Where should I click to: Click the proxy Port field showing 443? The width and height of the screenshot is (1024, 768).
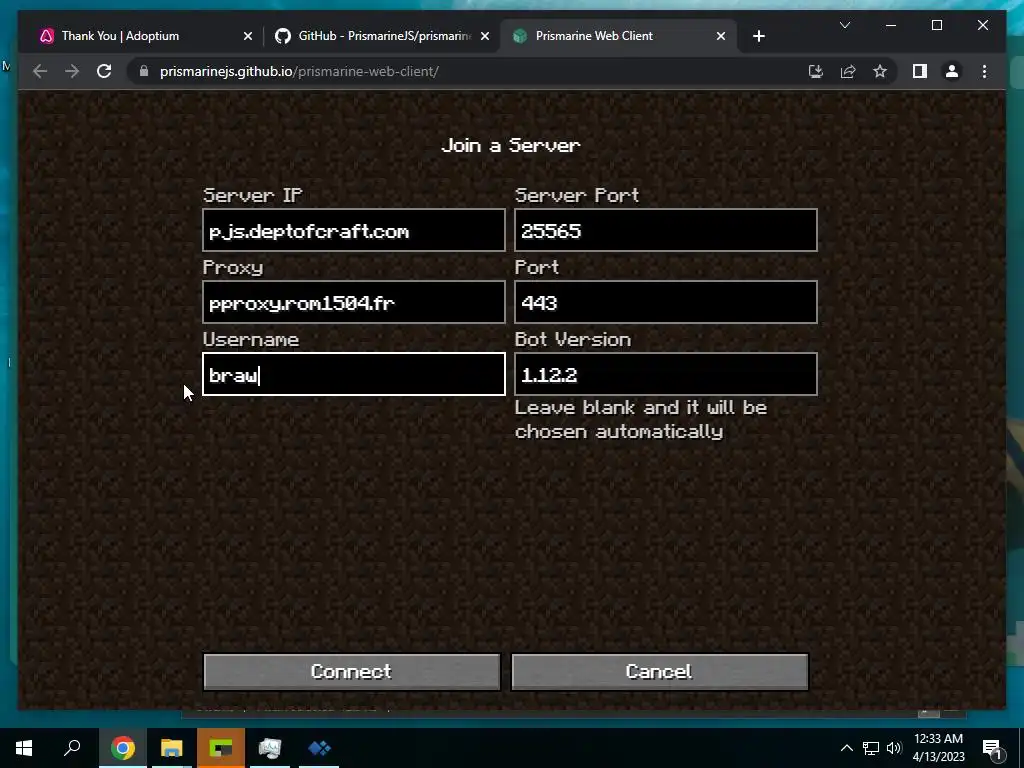[x=665, y=302]
